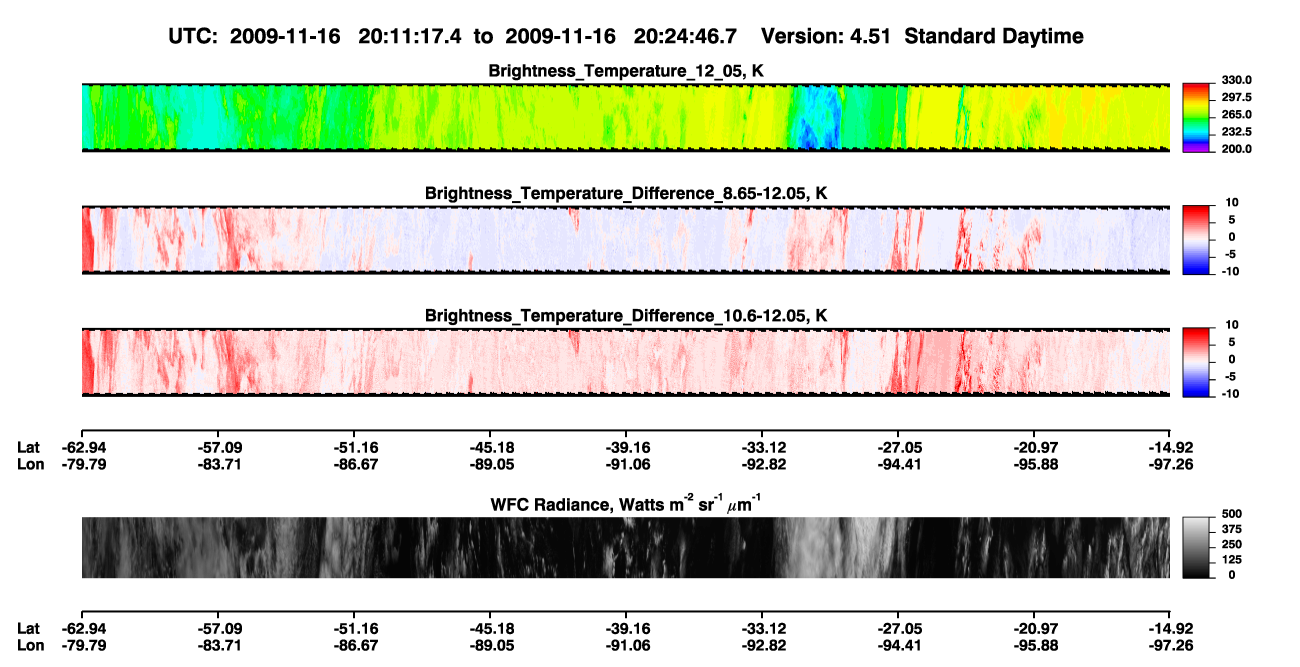Click the 'Lat' row label under WFC Radiance strip
This screenshot has height=667, width=1300.
click(x=28, y=628)
